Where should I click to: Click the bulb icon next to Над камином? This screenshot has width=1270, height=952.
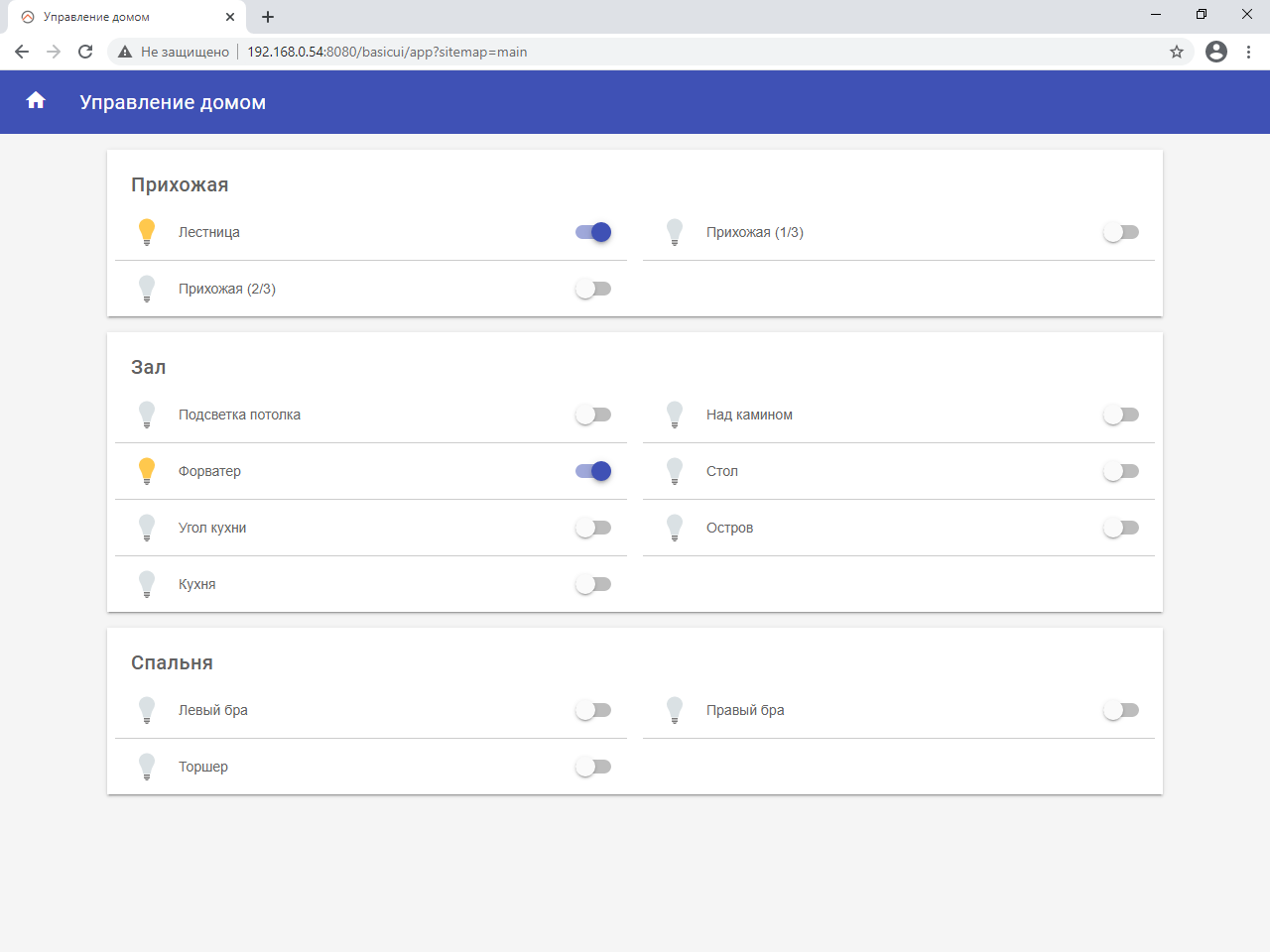pos(675,415)
